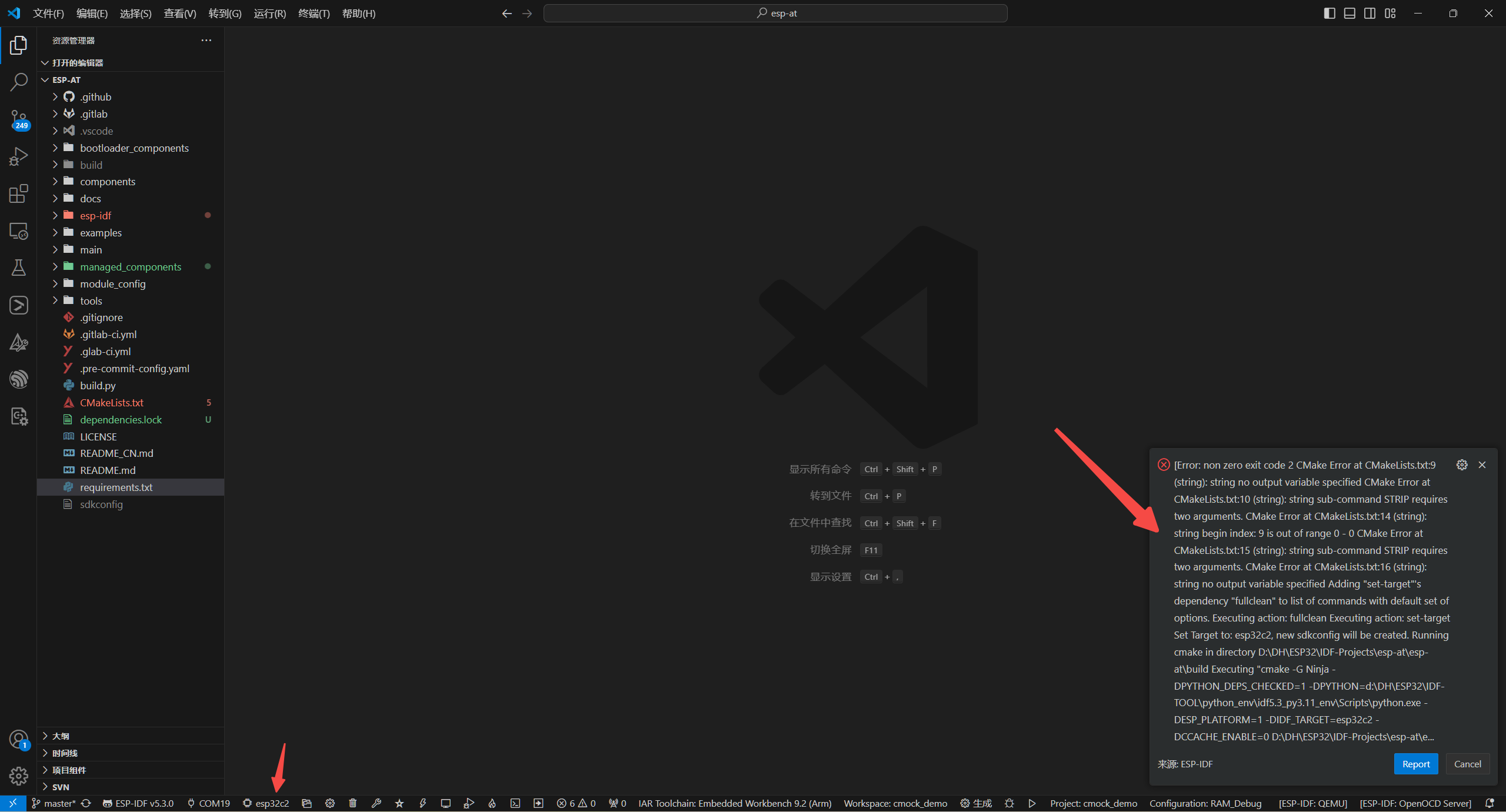
Task: Open the Accounts menu in activity bar
Action: (18, 740)
